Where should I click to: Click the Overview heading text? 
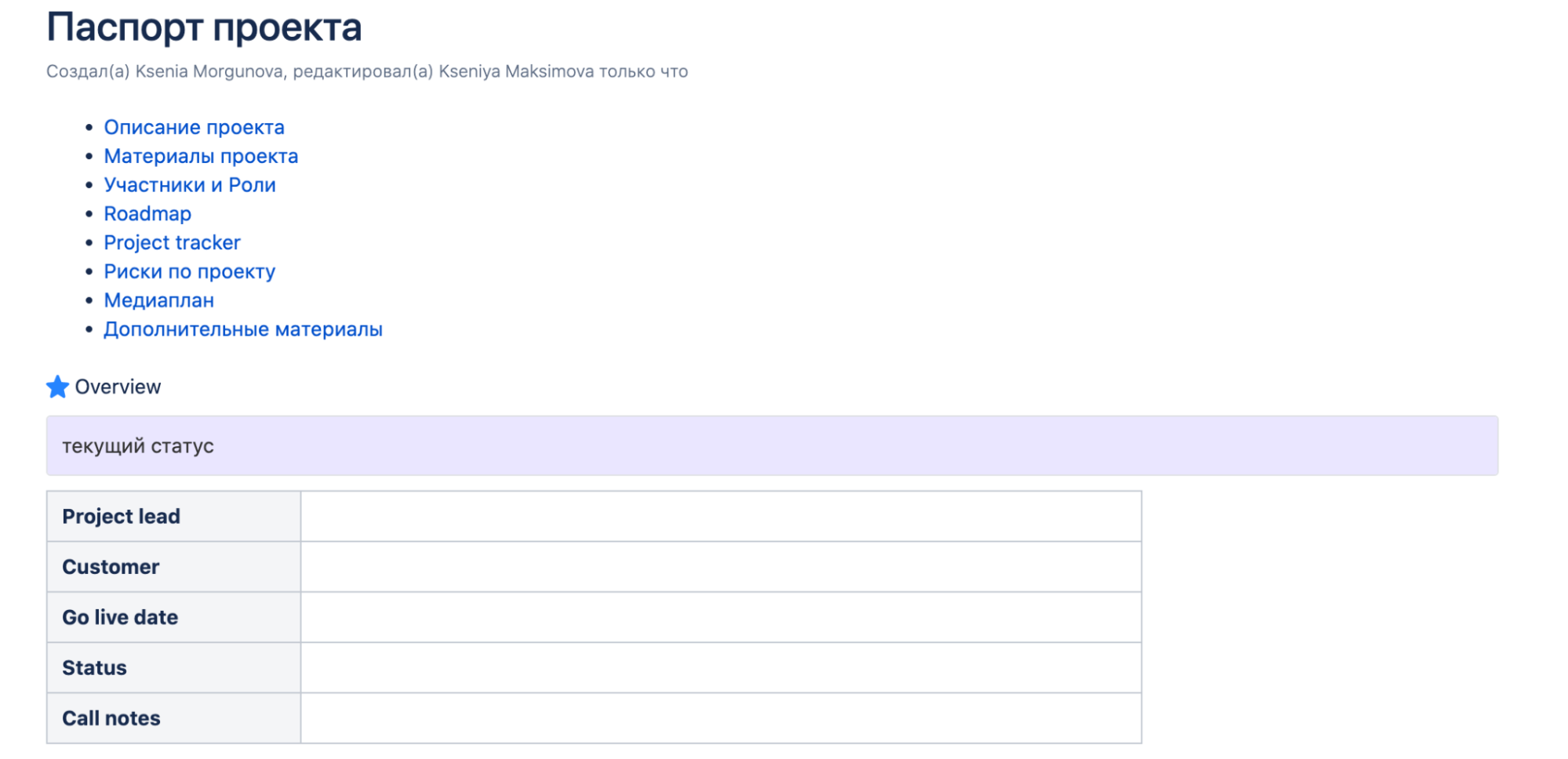(118, 387)
